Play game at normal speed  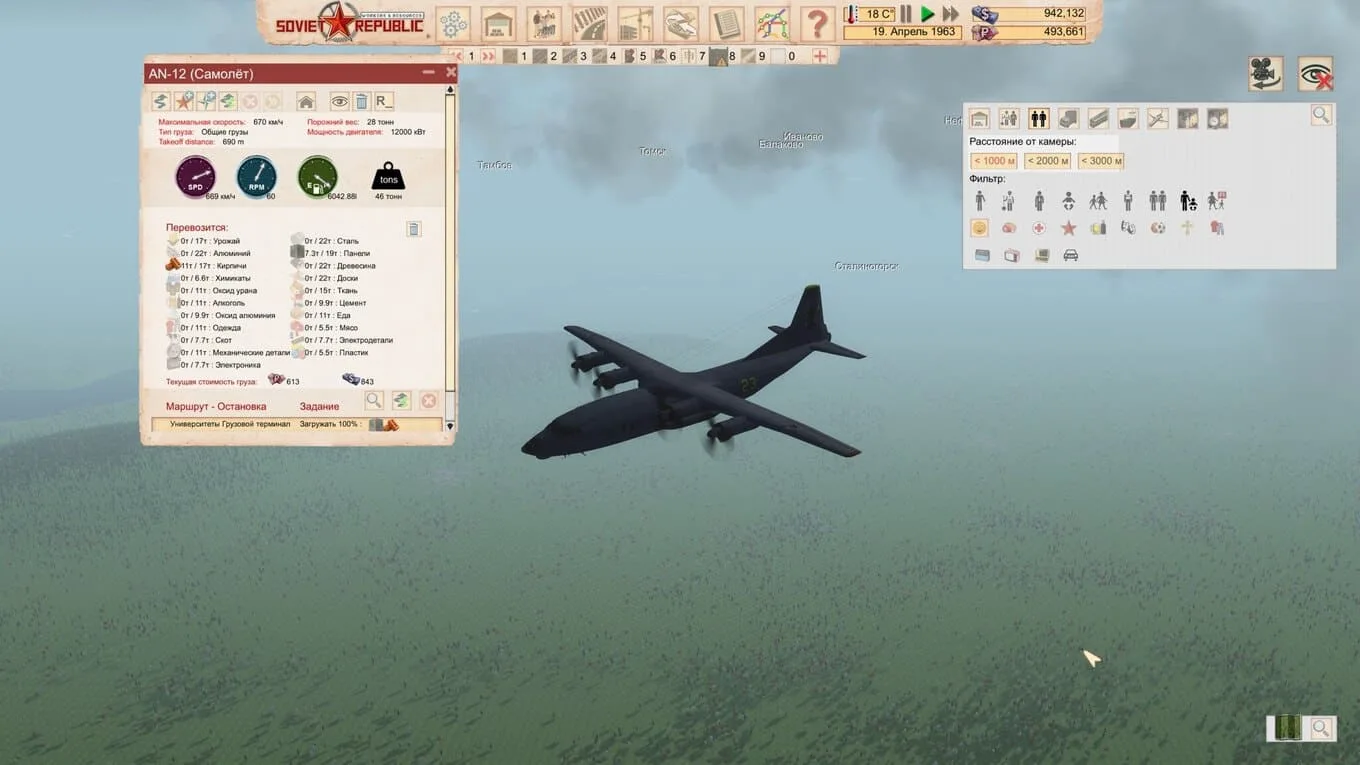click(928, 14)
